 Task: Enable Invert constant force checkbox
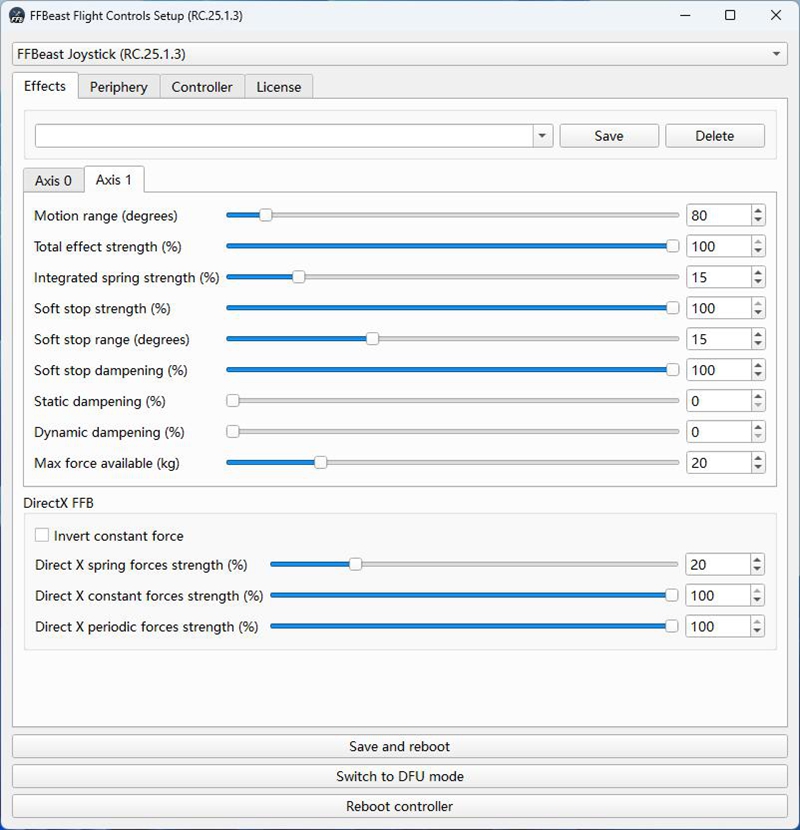tap(42, 536)
